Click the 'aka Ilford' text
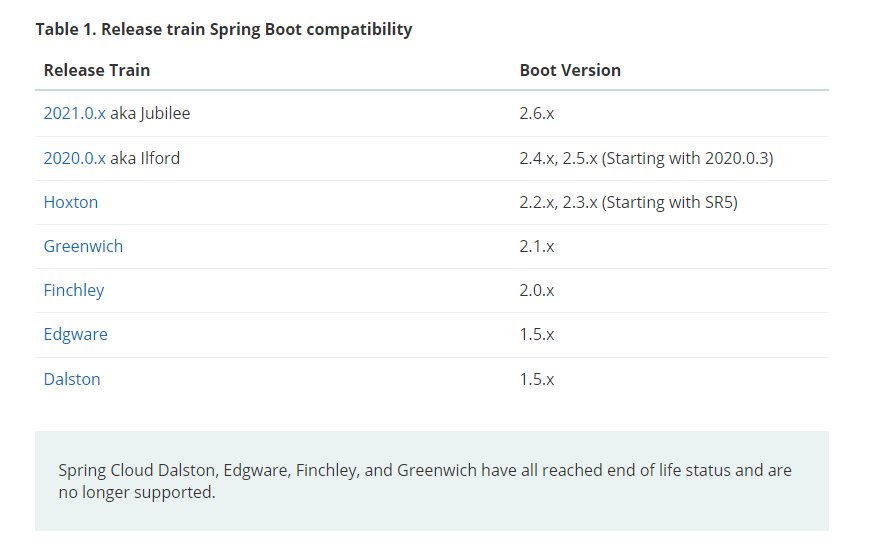 coord(145,158)
